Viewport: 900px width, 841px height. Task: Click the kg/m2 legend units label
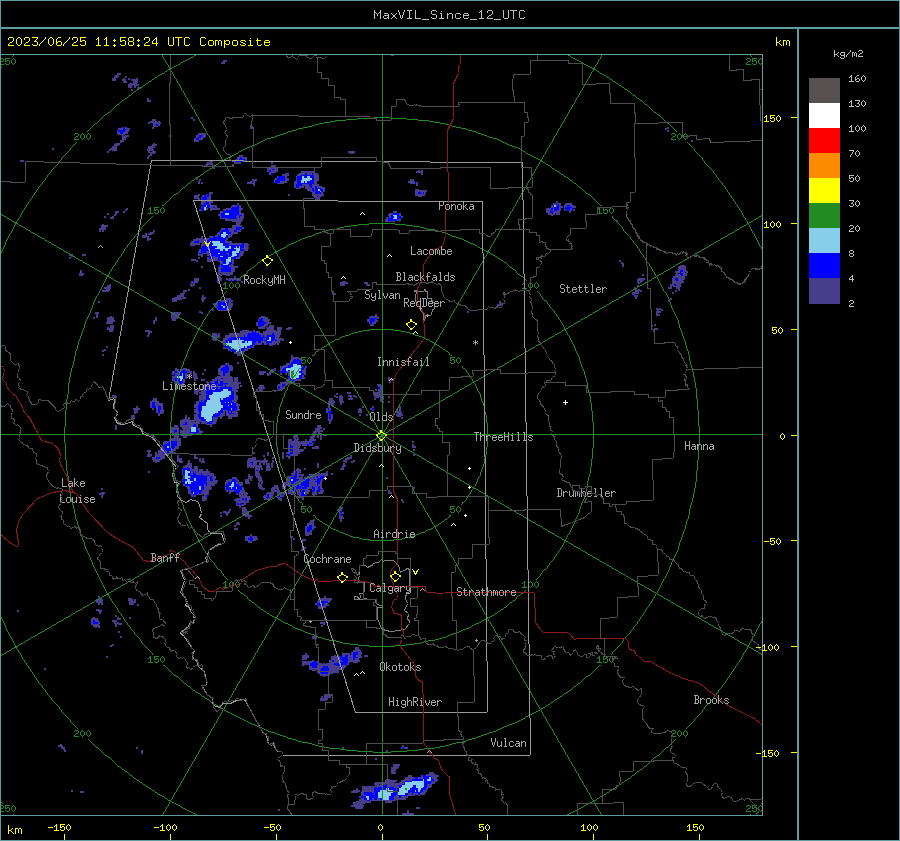click(x=848, y=54)
